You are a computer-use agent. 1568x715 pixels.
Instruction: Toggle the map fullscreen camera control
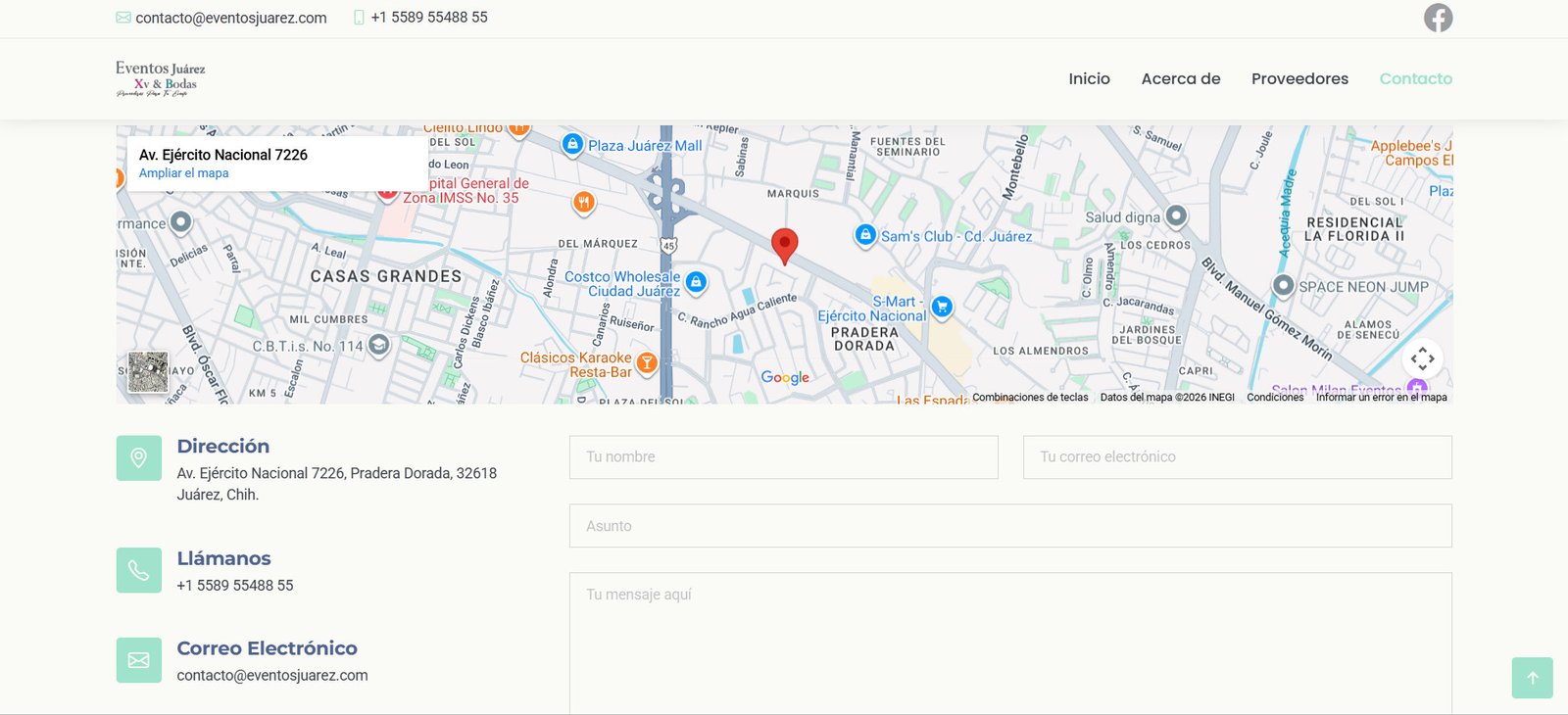coord(1422,358)
